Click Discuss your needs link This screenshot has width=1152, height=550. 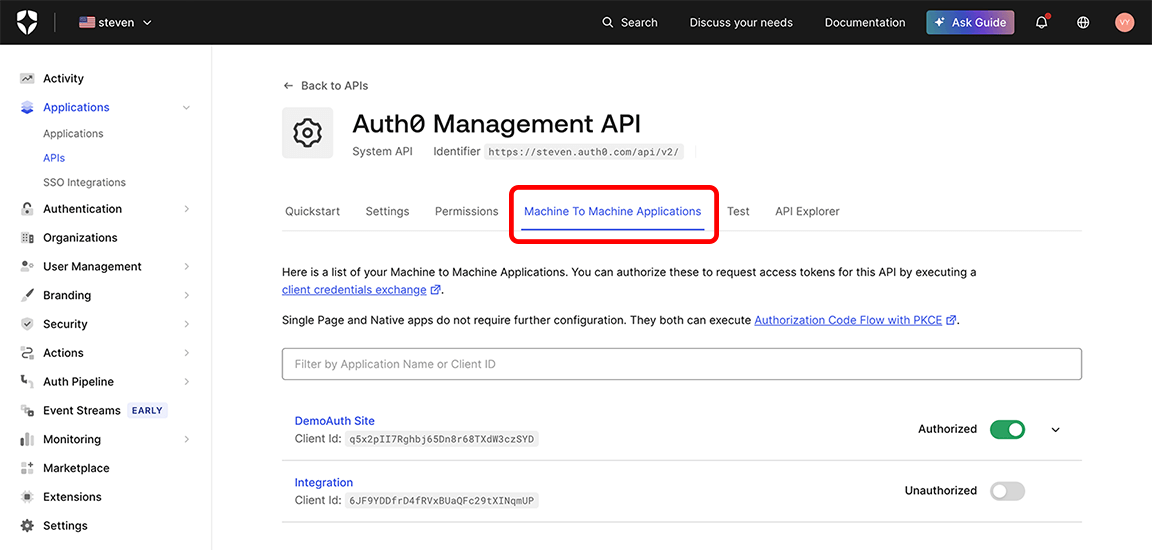[x=741, y=23]
